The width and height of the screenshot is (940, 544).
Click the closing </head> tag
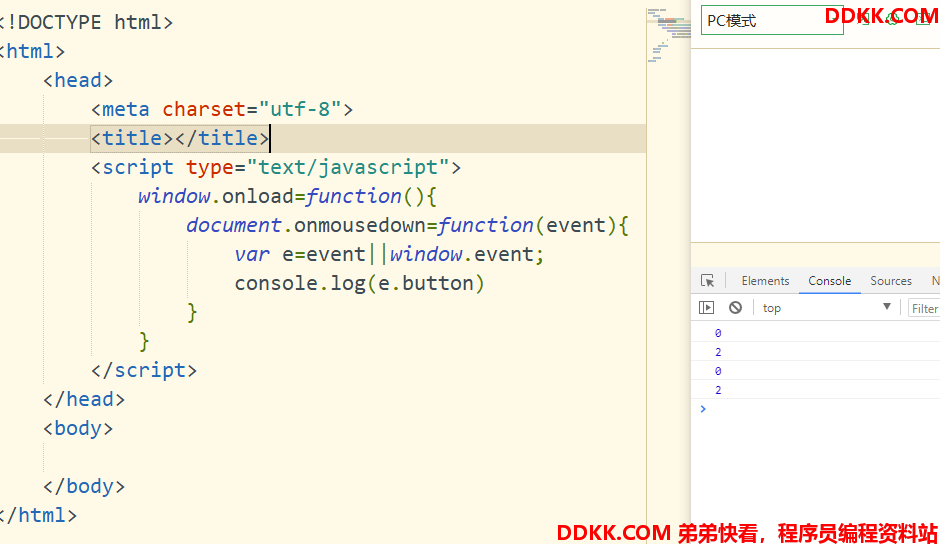tap(84, 399)
